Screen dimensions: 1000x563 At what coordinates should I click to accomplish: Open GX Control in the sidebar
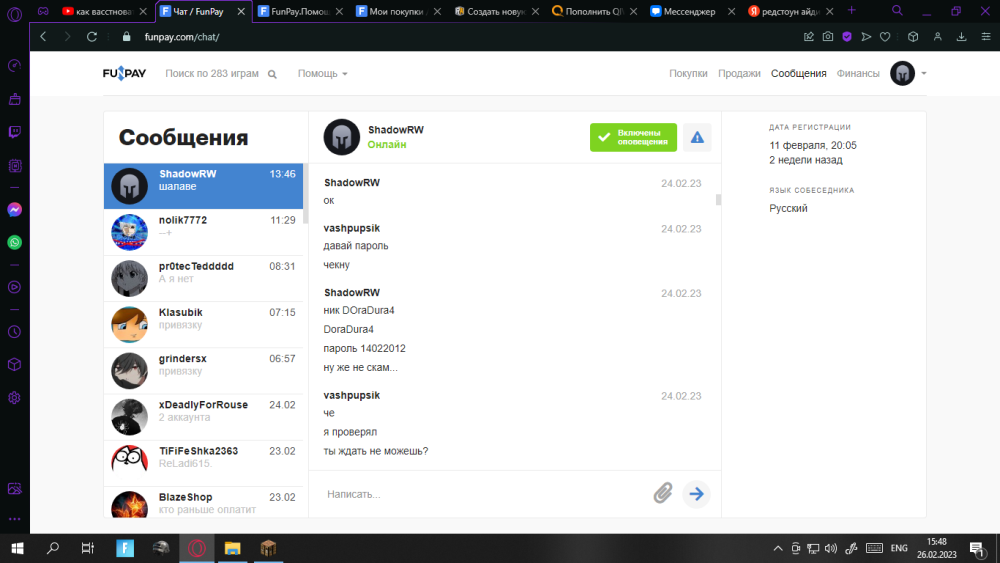tap(14, 66)
